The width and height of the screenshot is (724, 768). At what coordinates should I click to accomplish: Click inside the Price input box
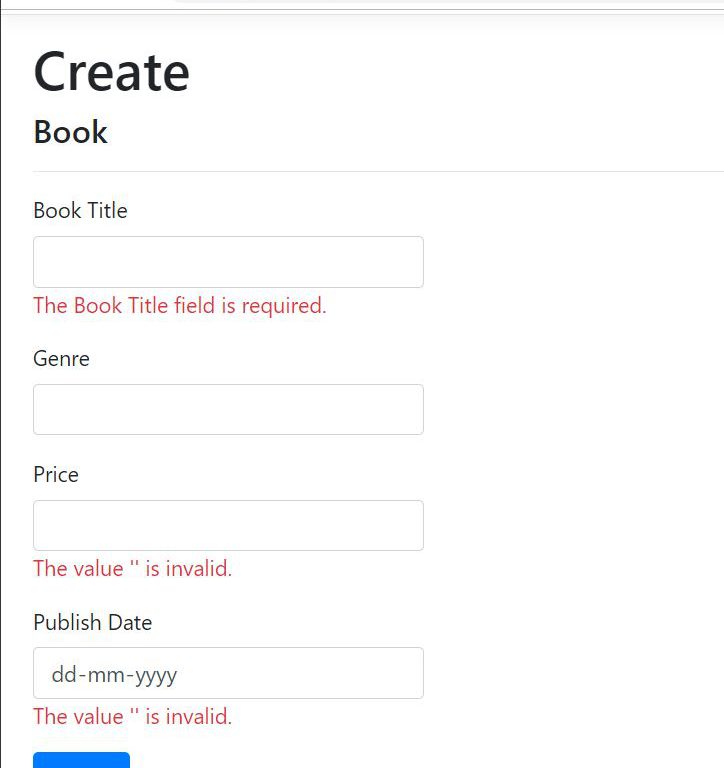[228, 525]
